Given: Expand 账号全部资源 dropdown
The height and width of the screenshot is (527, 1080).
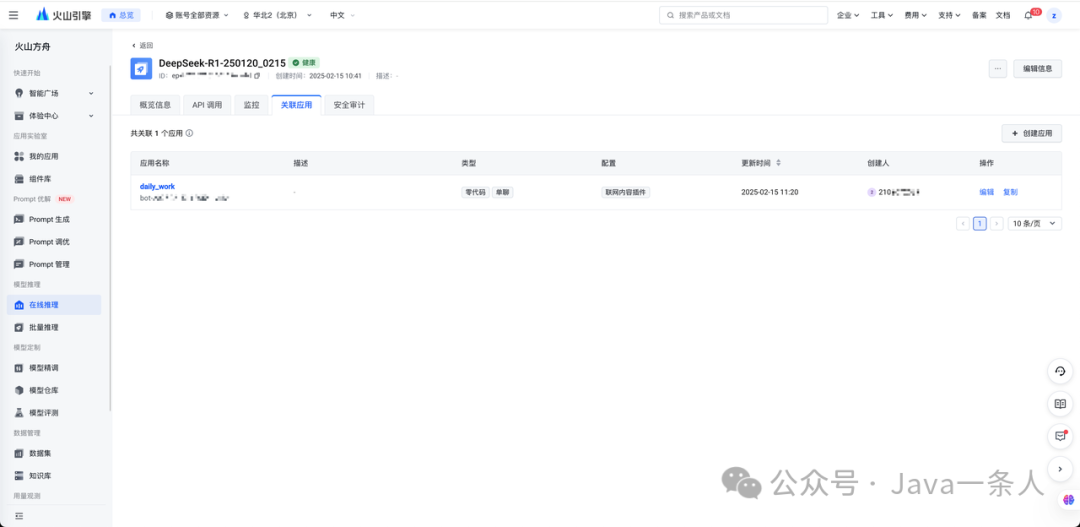Looking at the screenshot, I should click(x=197, y=15).
